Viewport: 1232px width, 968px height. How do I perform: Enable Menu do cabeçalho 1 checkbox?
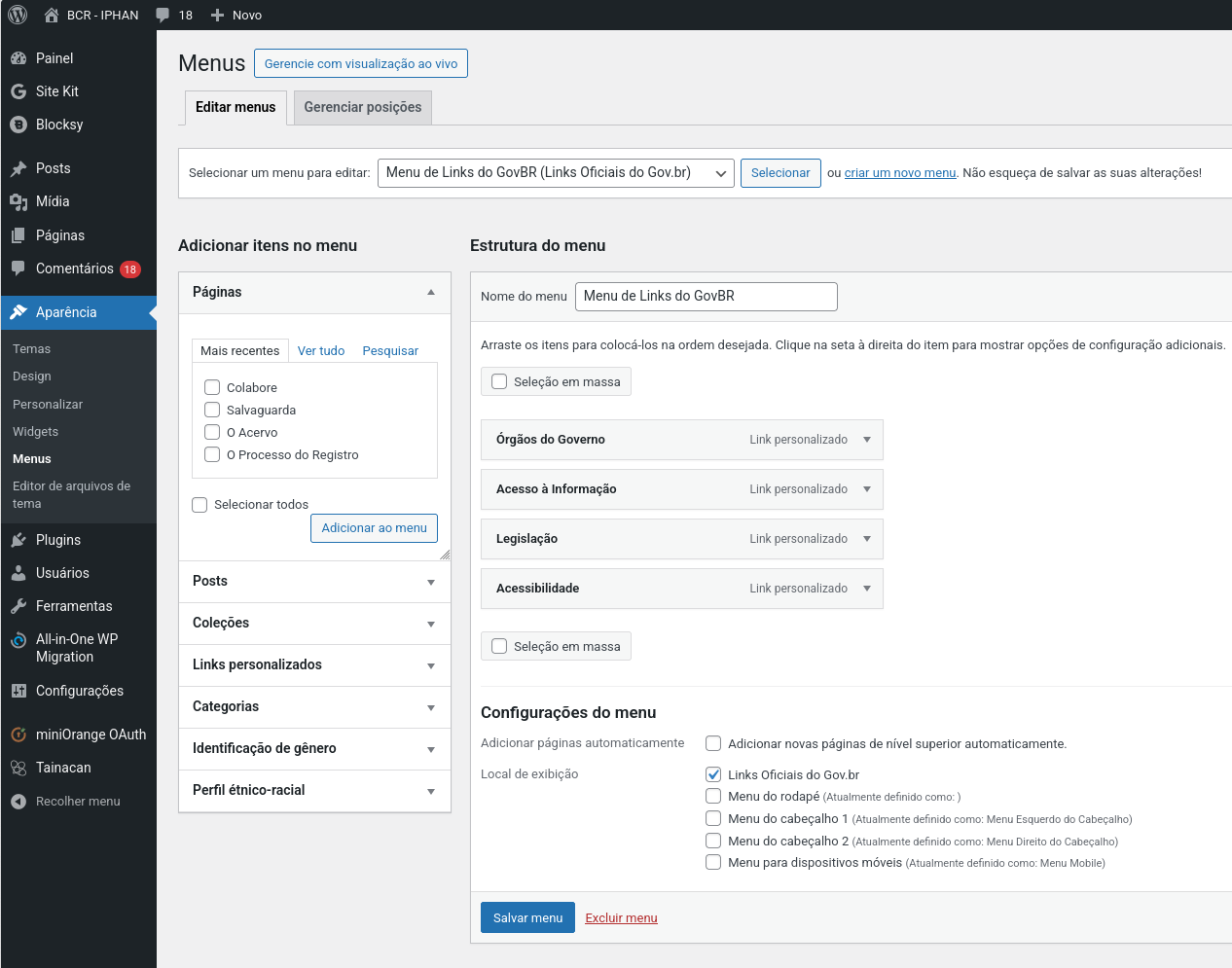pyautogui.click(x=713, y=818)
